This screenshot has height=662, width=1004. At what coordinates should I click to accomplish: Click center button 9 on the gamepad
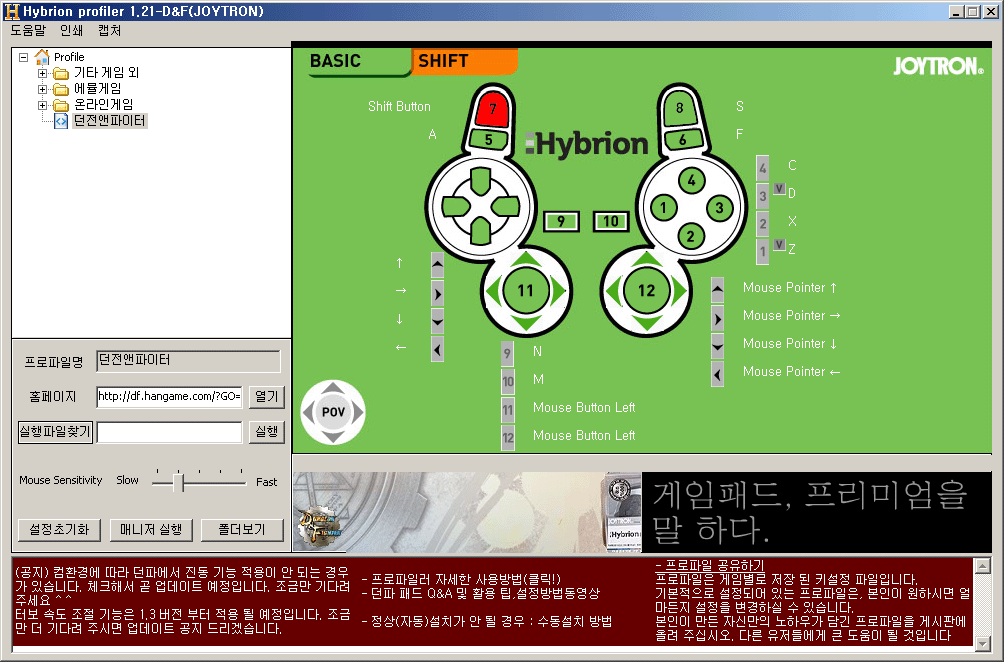[x=561, y=222]
